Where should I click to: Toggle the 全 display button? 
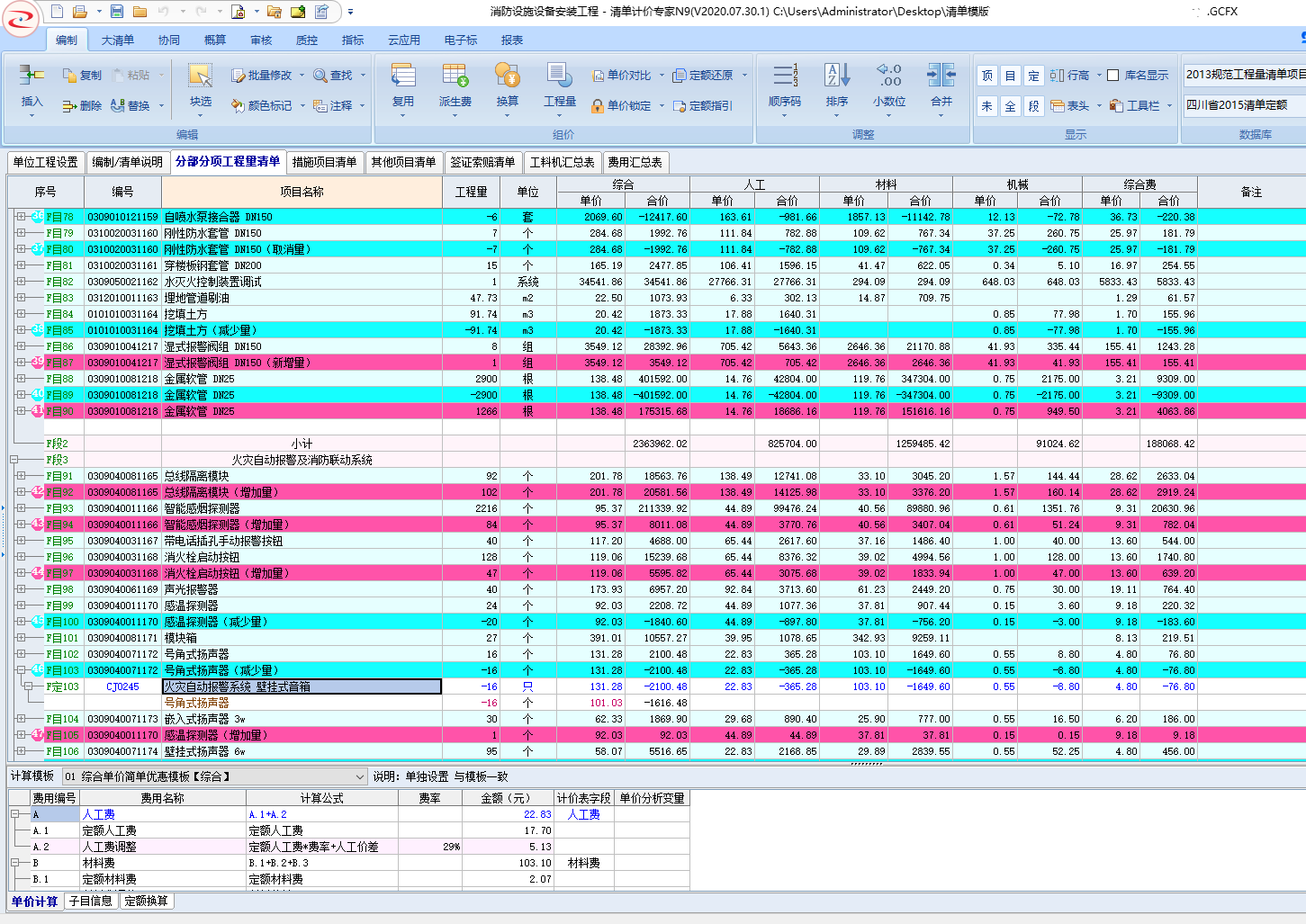1011,105
